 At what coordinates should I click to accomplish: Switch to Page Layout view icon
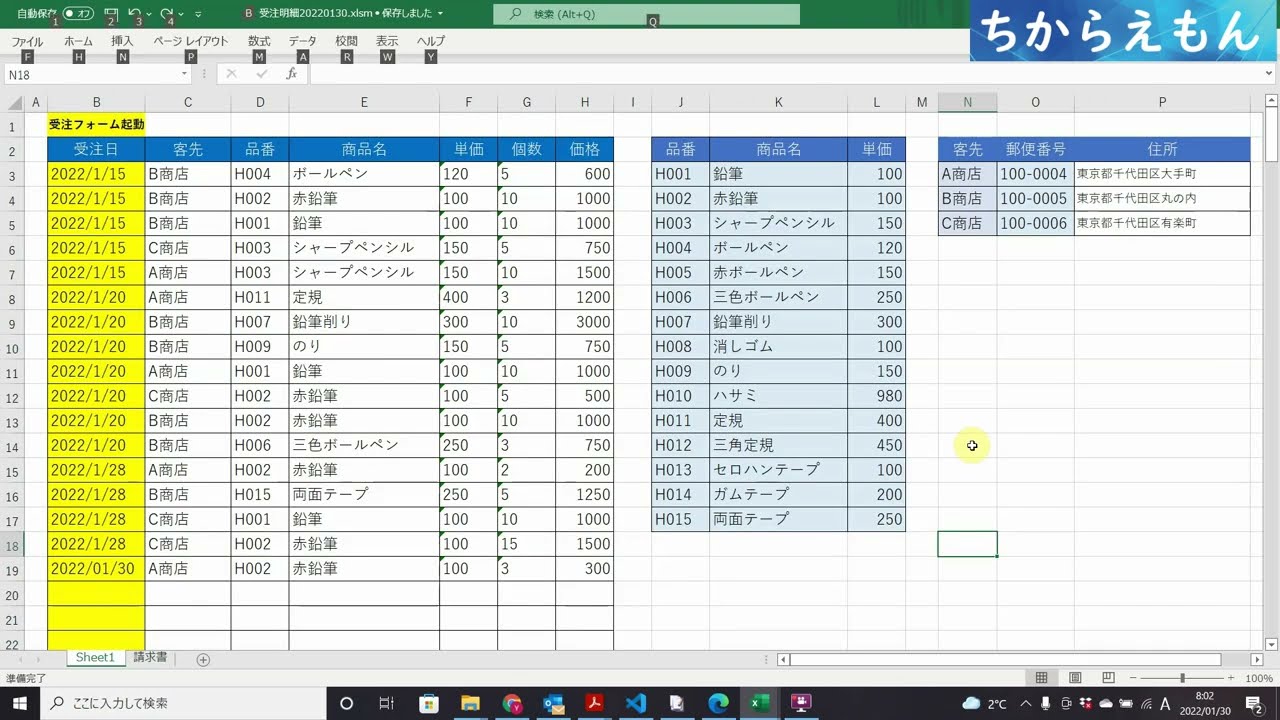click(1075, 677)
